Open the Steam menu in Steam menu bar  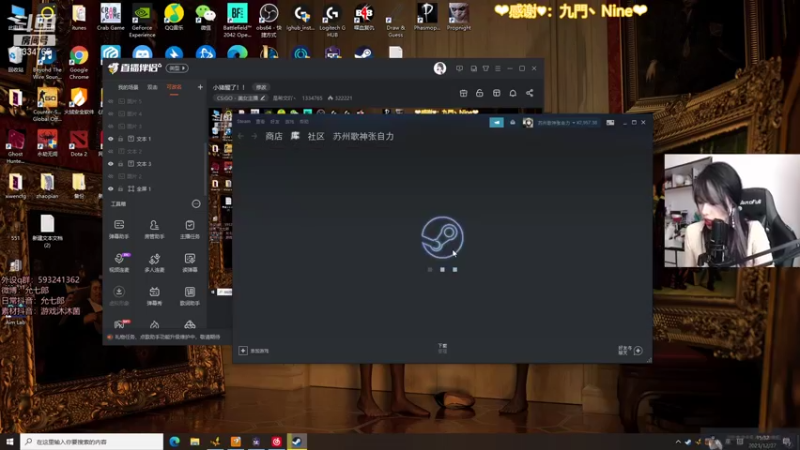point(244,121)
